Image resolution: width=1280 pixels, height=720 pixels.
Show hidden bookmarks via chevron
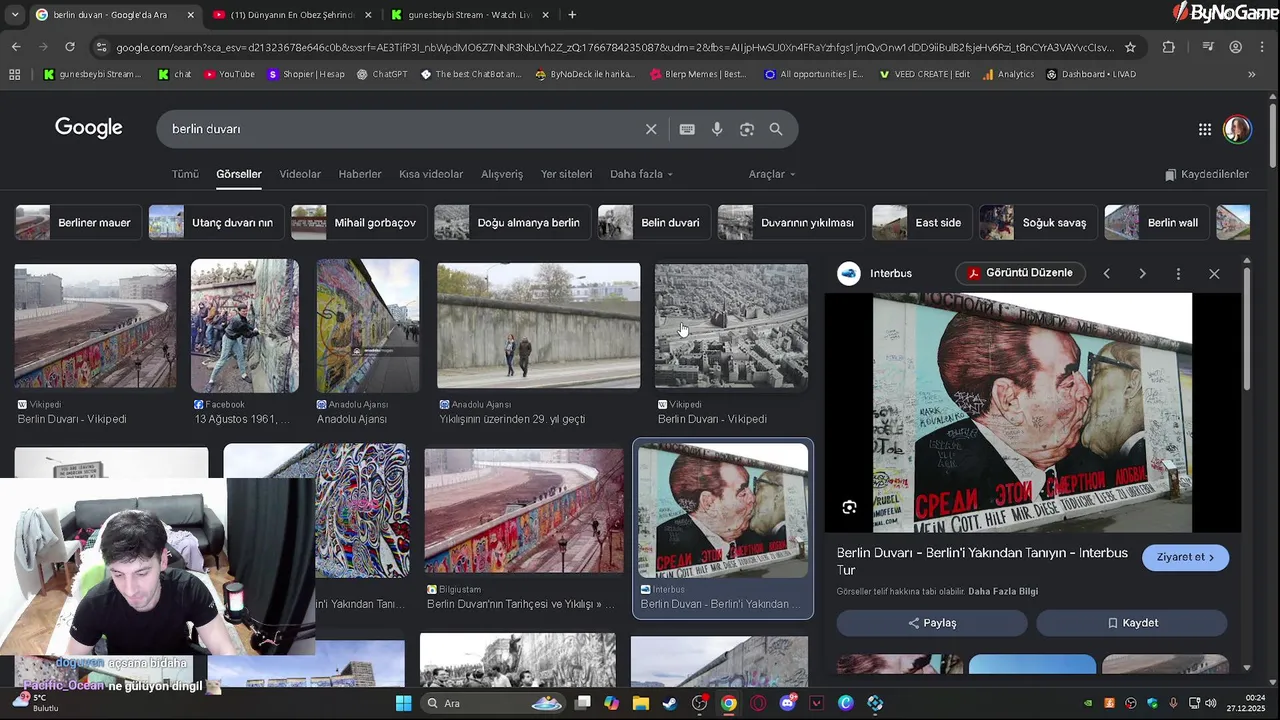(x=1251, y=74)
